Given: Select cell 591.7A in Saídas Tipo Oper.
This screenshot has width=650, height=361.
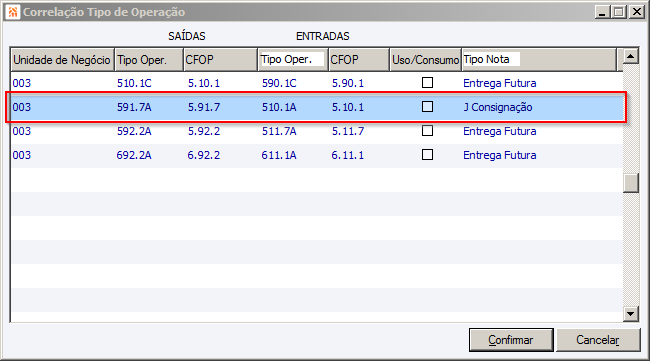Looking at the screenshot, I should [134, 107].
